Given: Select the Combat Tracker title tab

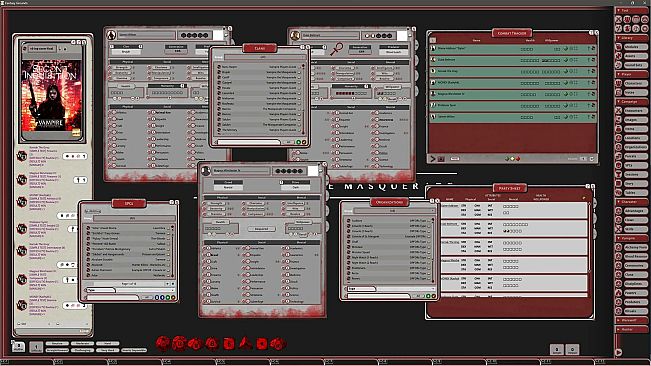Looking at the screenshot, I should click(512, 33).
